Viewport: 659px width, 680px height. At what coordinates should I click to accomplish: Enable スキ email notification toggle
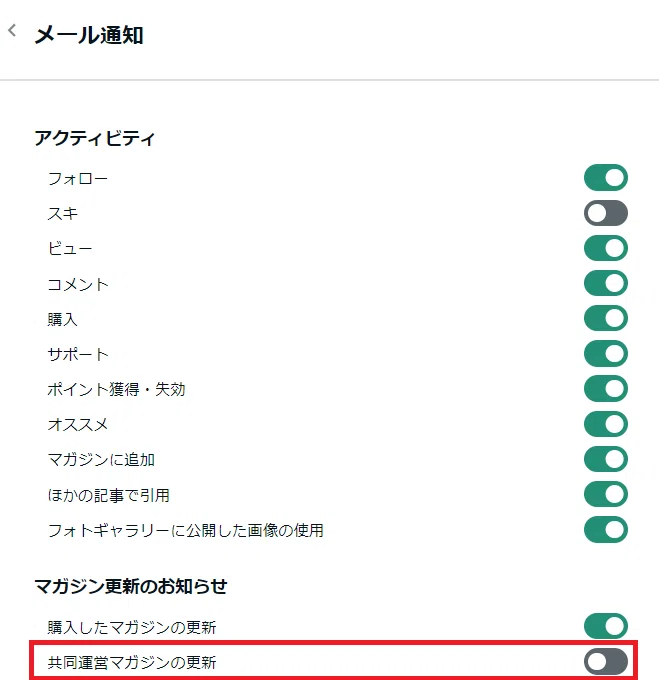click(x=606, y=213)
